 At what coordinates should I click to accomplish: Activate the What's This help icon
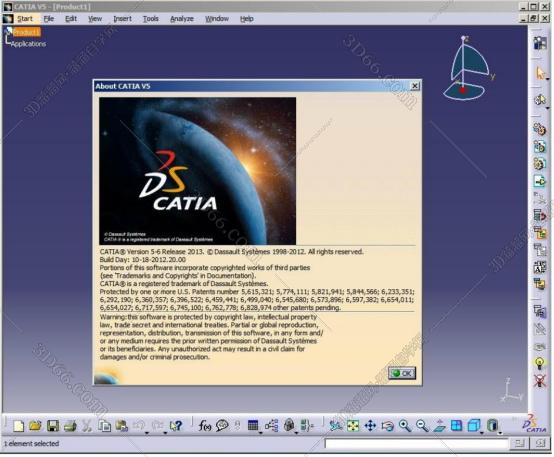point(176,426)
